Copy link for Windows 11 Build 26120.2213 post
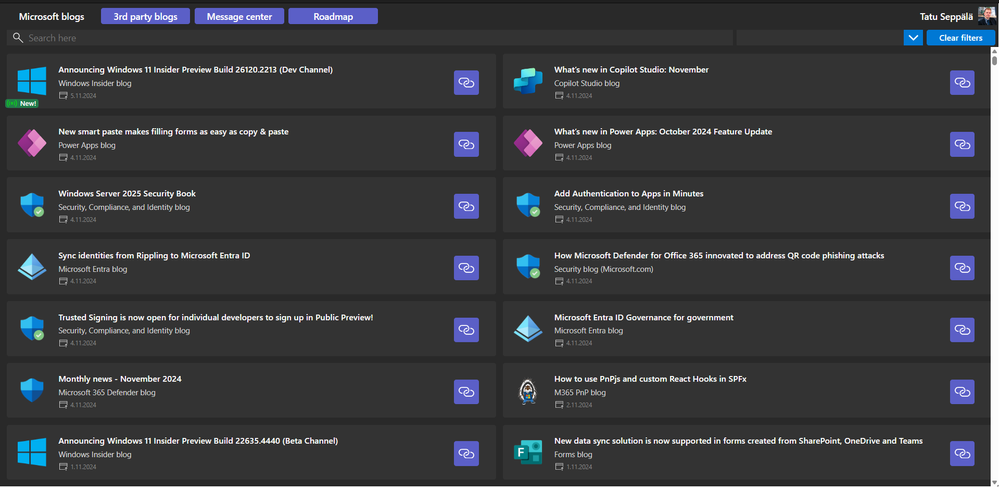This screenshot has height=487, width=999. [x=466, y=83]
